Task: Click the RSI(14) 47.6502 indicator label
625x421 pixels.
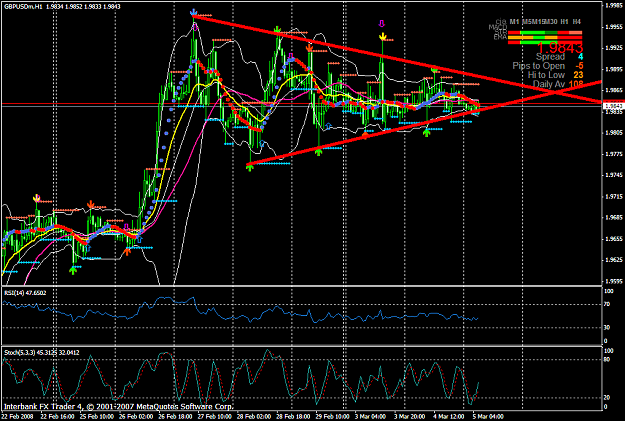Action: tap(25, 293)
